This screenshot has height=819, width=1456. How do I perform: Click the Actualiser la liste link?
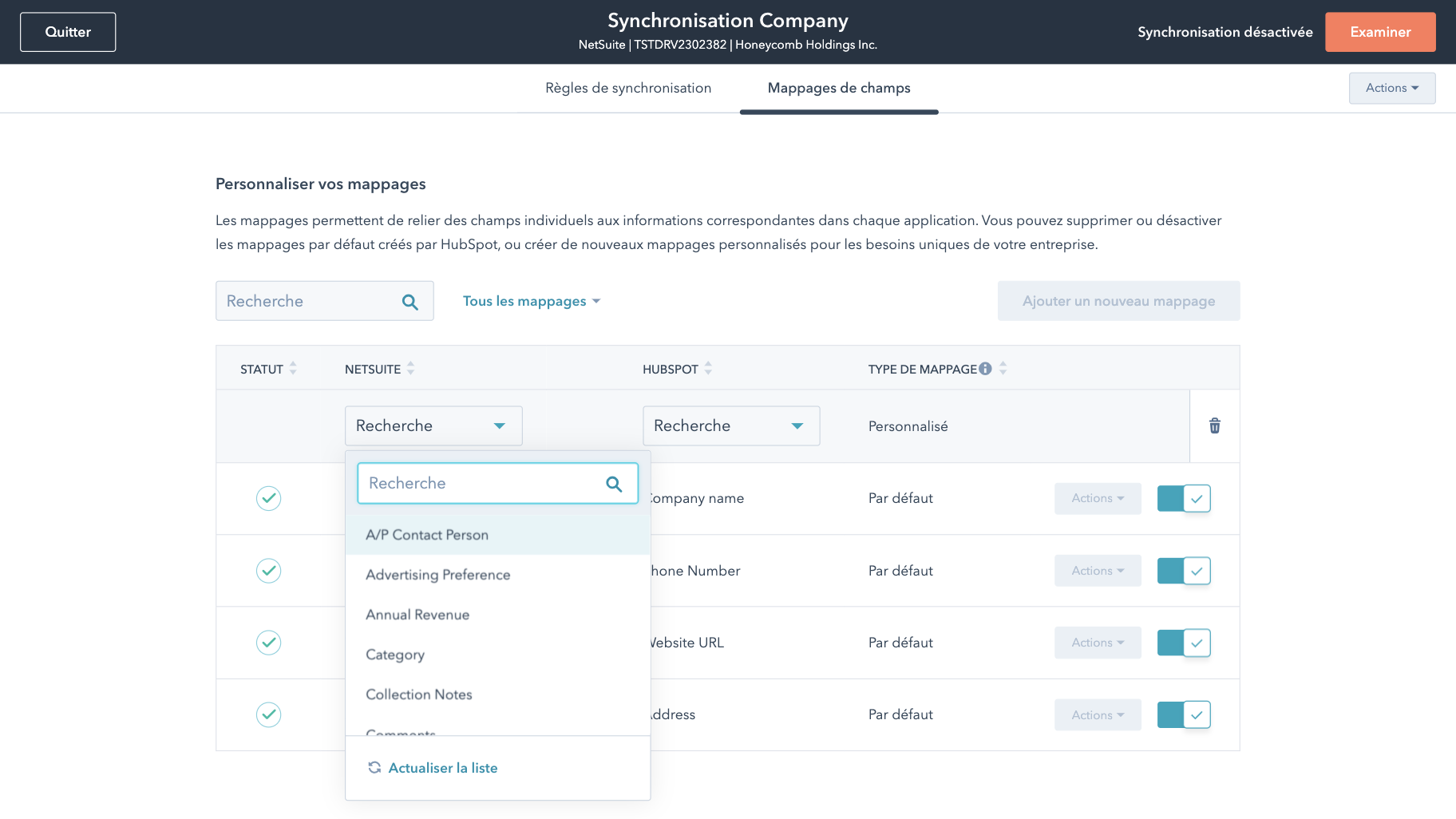tap(443, 768)
